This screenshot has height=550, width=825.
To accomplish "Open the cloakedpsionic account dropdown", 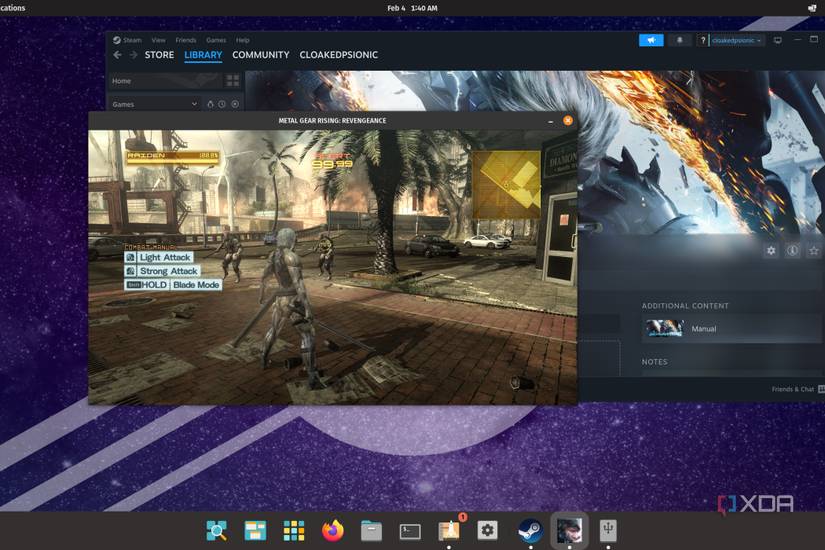I will (x=735, y=40).
